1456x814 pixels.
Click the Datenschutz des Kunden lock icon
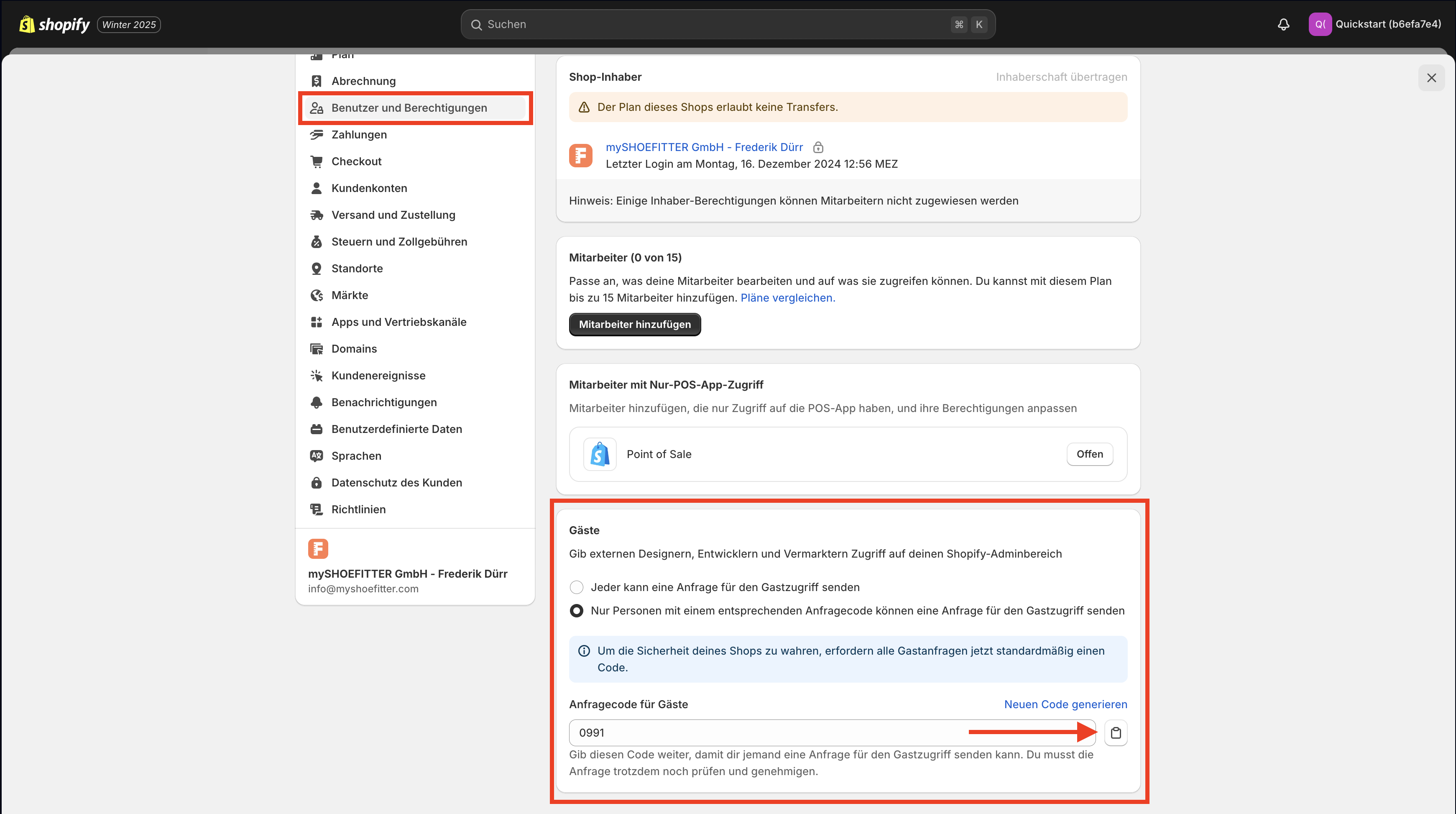point(317,482)
